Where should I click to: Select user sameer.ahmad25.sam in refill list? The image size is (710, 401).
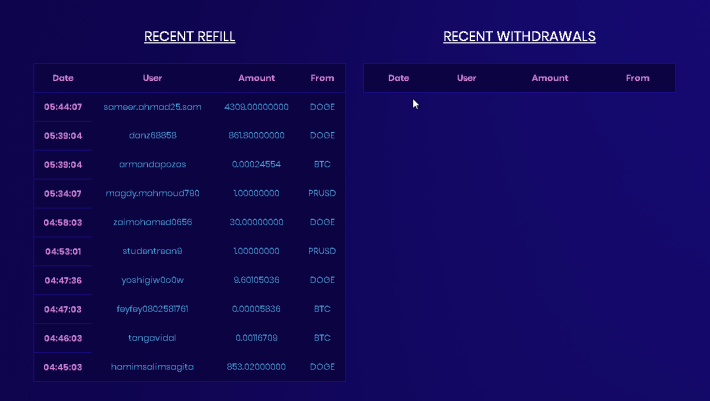click(152, 107)
